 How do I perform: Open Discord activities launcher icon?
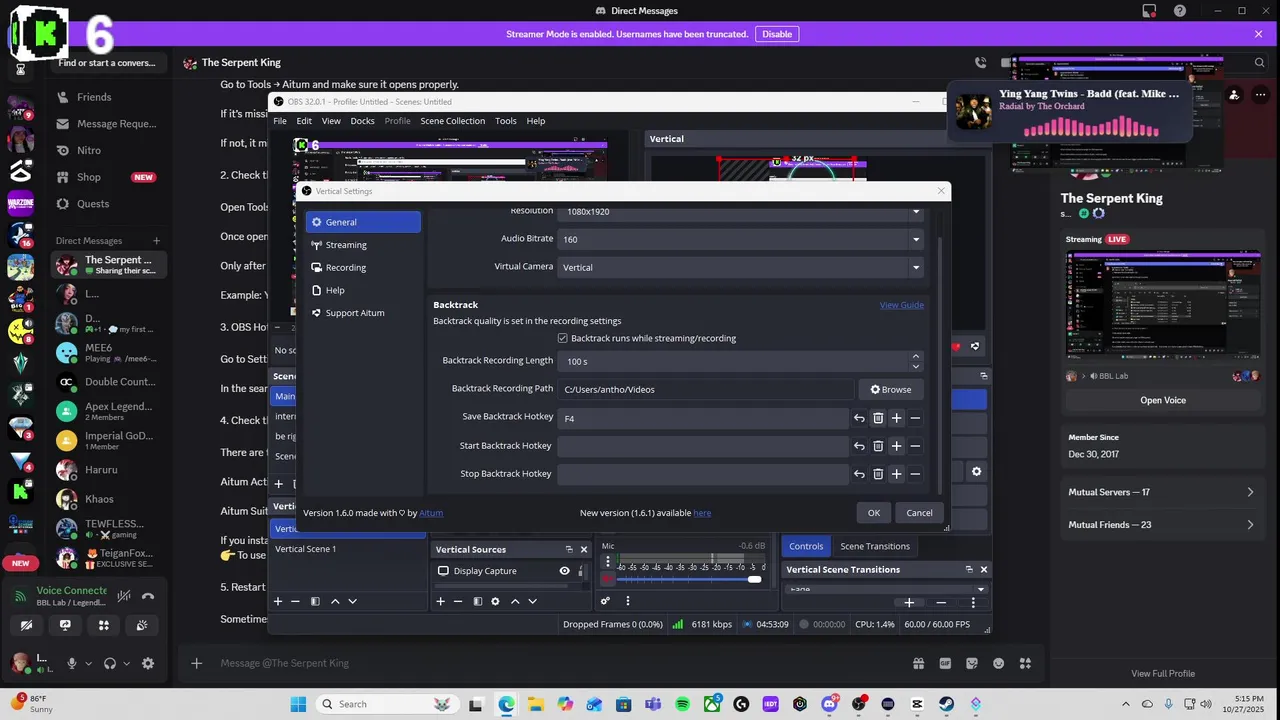pyautogui.click(x=103, y=625)
